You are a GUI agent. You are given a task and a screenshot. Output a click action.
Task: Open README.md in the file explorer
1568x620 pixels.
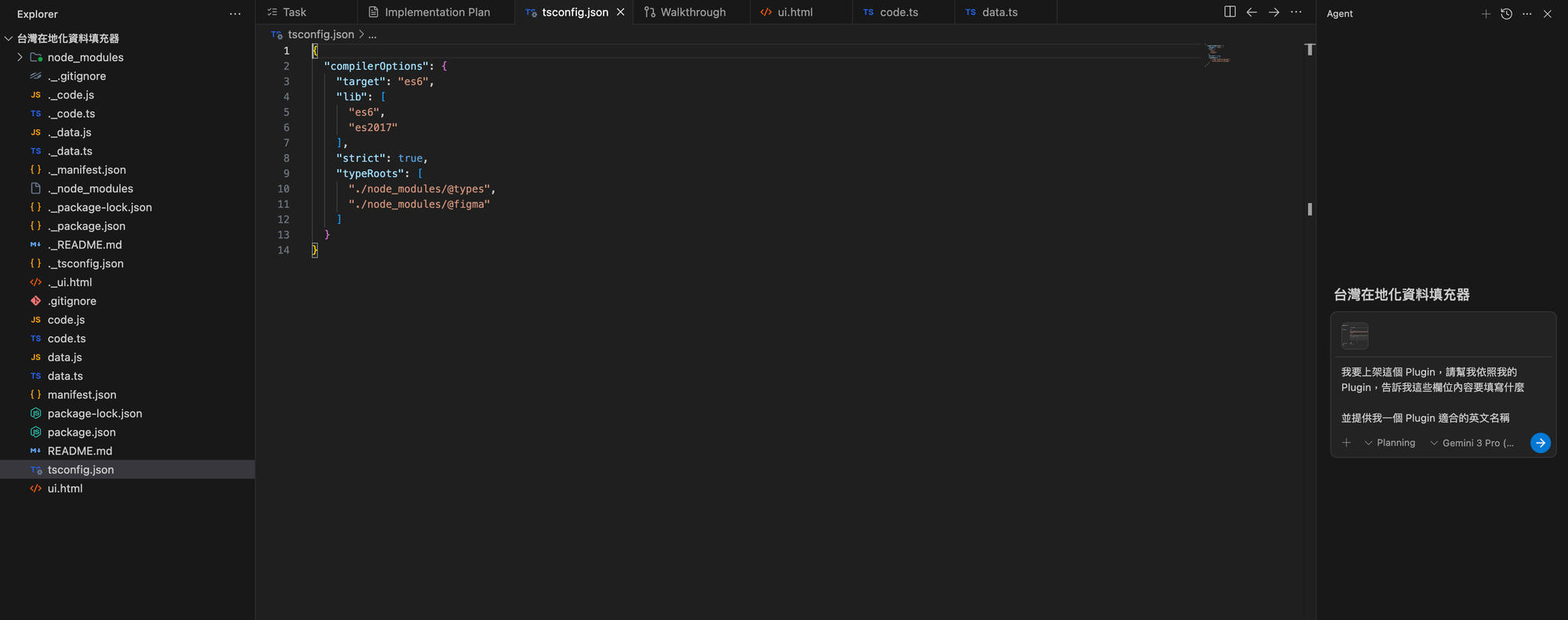click(79, 451)
